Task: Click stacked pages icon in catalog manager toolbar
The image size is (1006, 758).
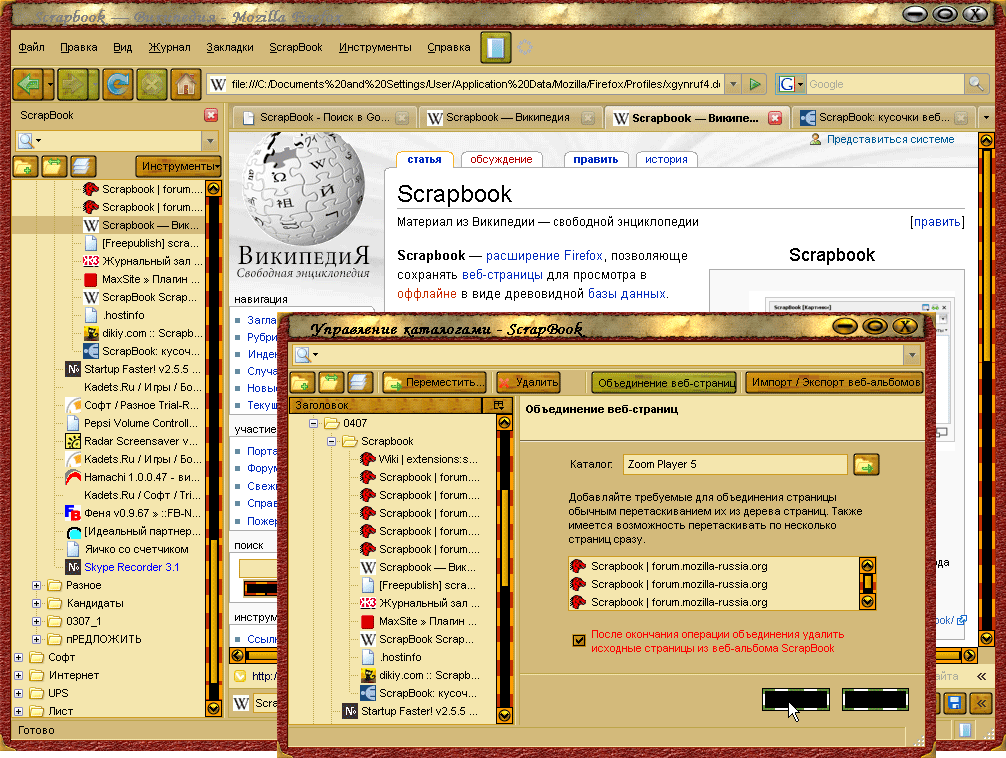Action: click(360, 383)
